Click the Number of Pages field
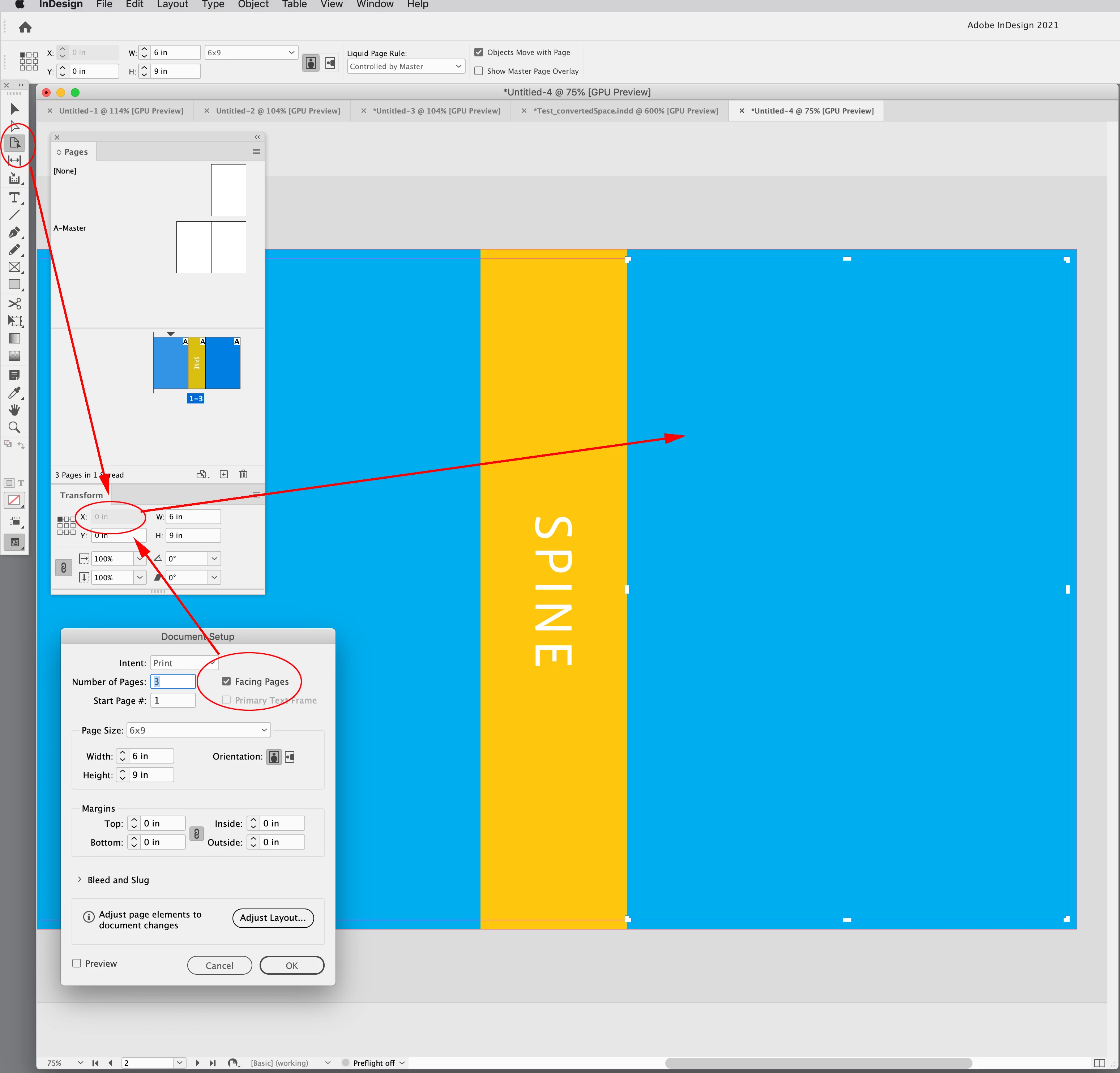Image resolution: width=1120 pixels, height=1073 pixels. coord(173,681)
